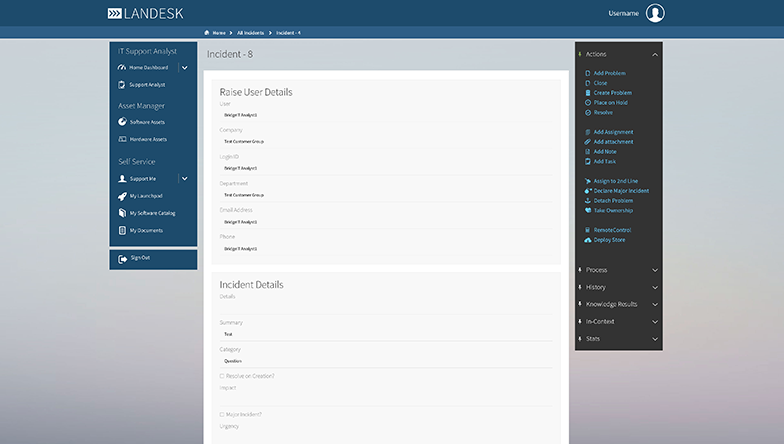This screenshot has height=444, width=784.
Task: Open My Software Catalog menu item
Action: click(152, 213)
